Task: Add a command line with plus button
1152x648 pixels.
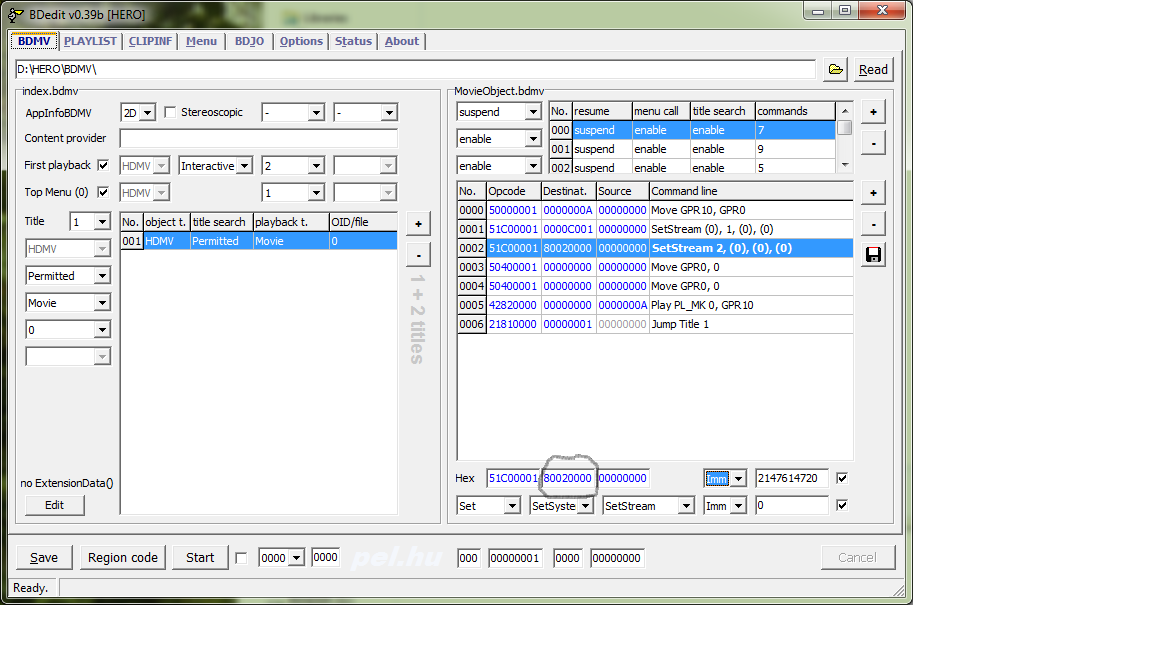Action: tap(873, 192)
